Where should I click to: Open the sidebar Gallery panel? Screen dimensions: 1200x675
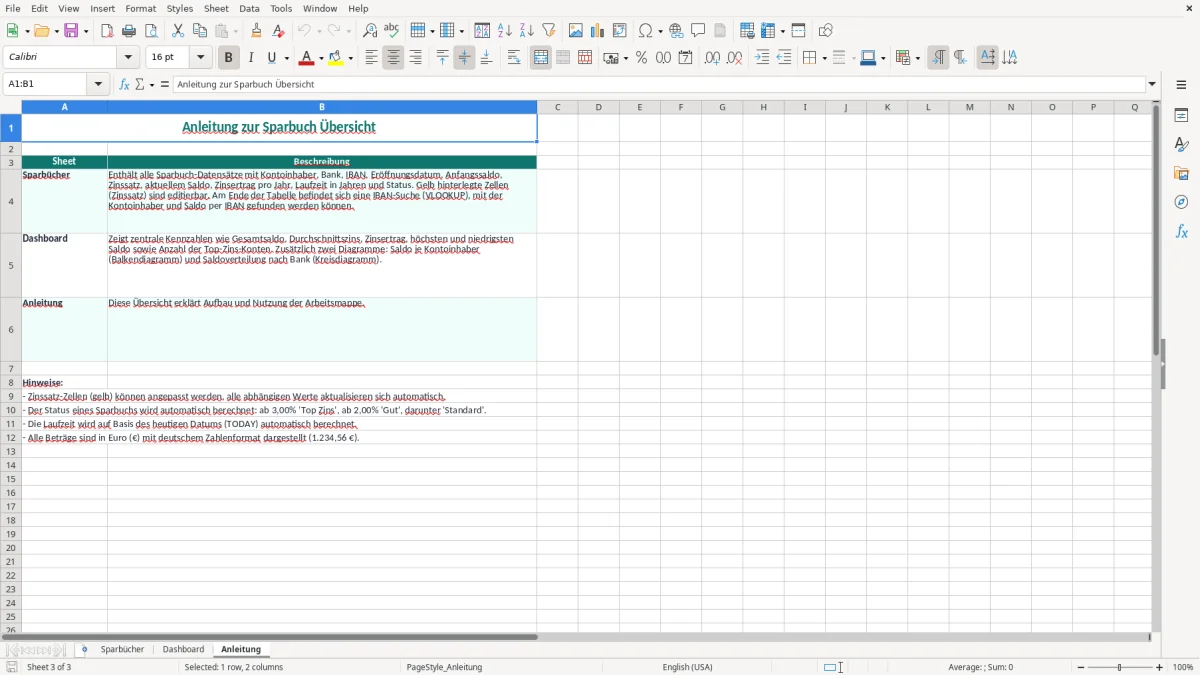(x=1181, y=174)
